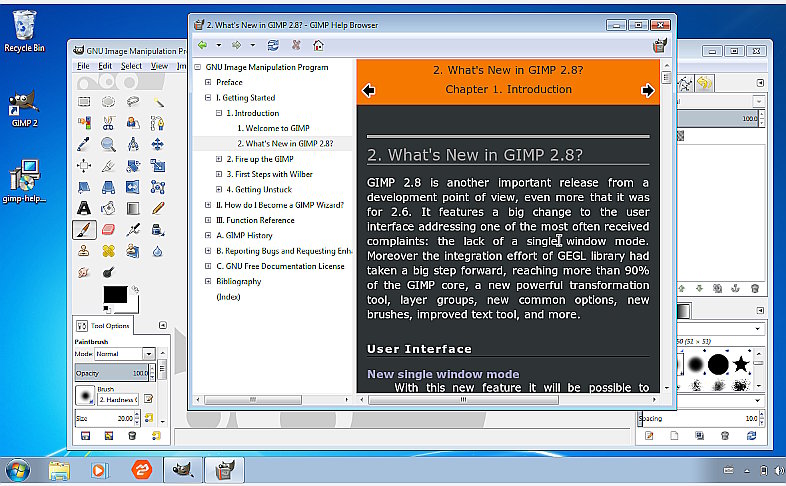Viewport: 786px width, 486px height.
Task: Expand 3. First Steps with Wilber
Action: [219, 174]
